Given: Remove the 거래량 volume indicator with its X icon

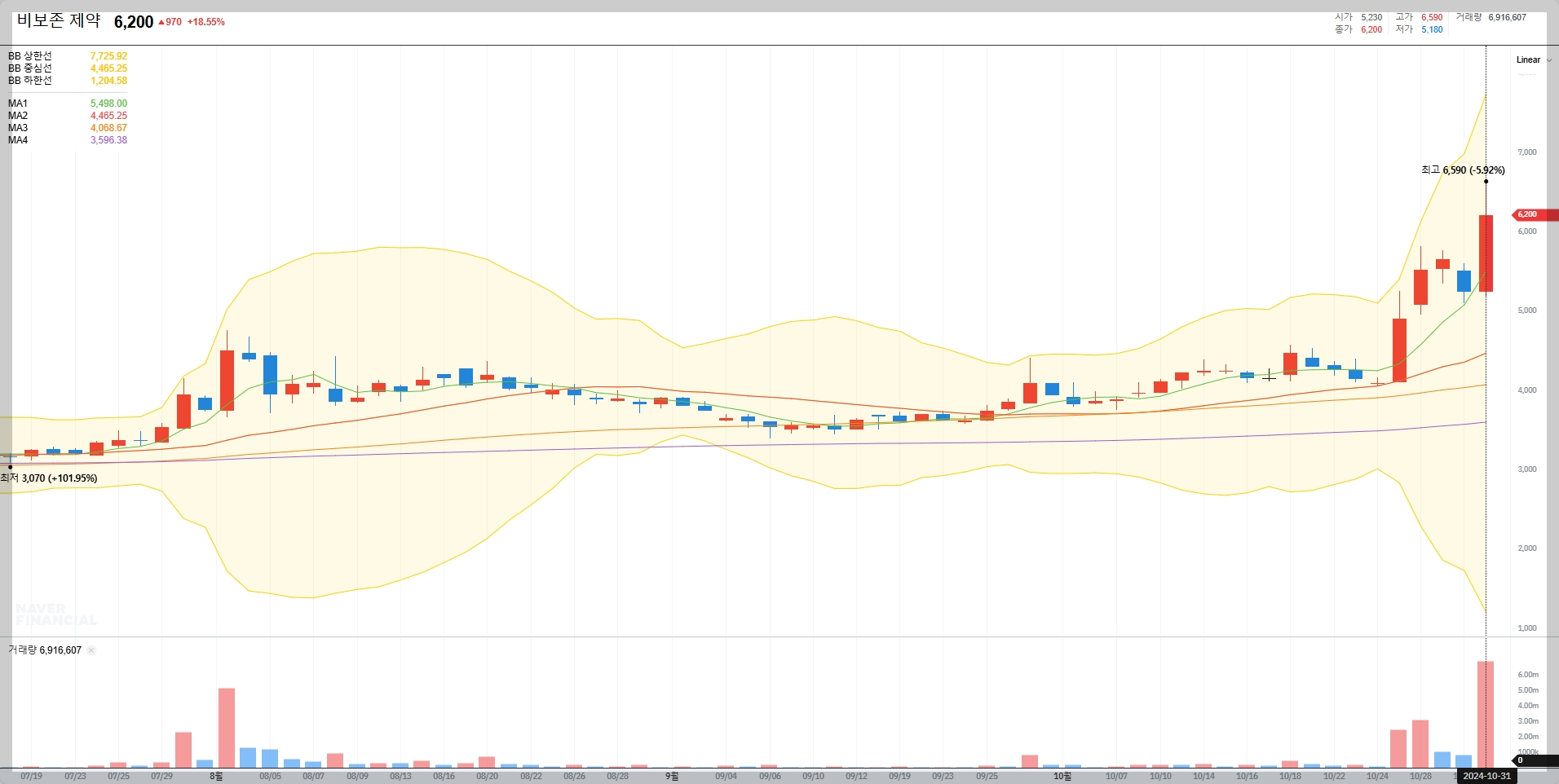Looking at the screenshot, I should [x=91, y=650].
